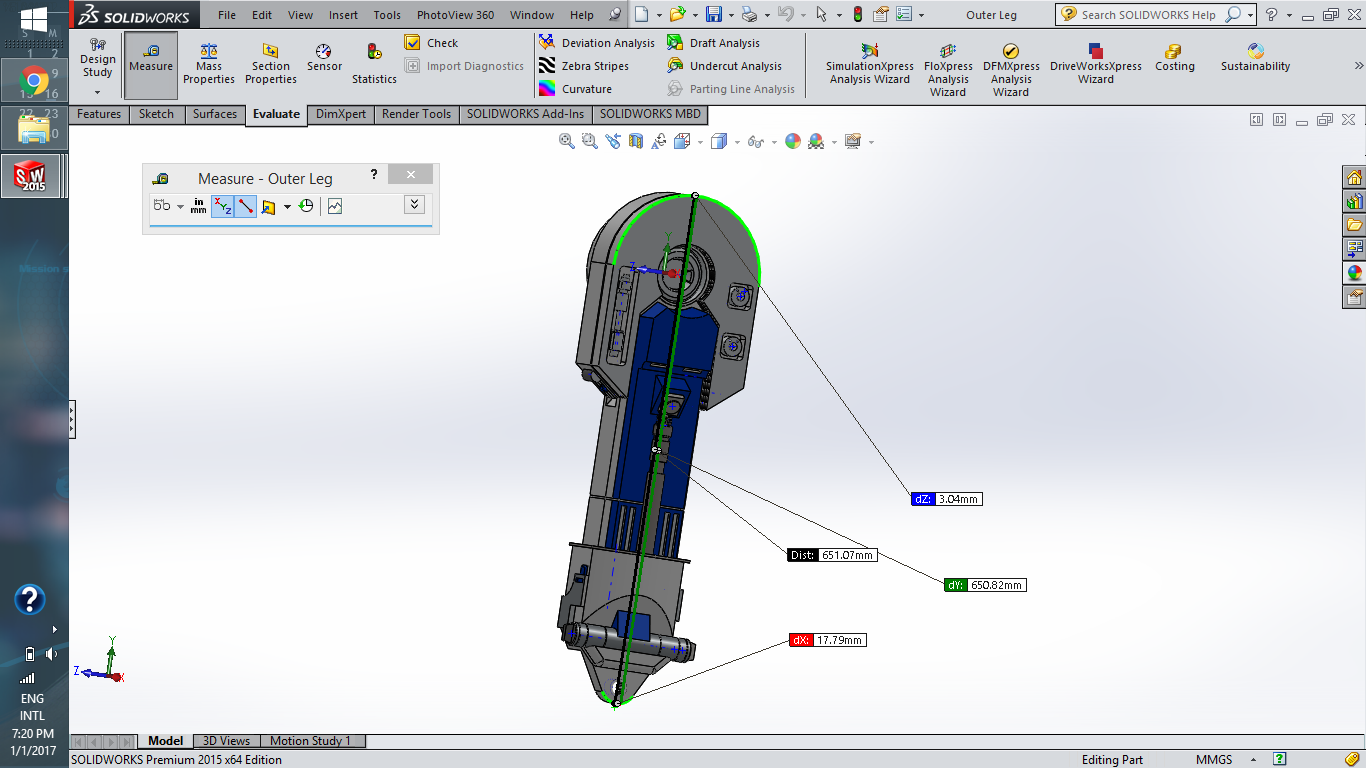Switch to the DimXpert tab
Screen dimensions: 1366x768
click(x=340, y=114)
